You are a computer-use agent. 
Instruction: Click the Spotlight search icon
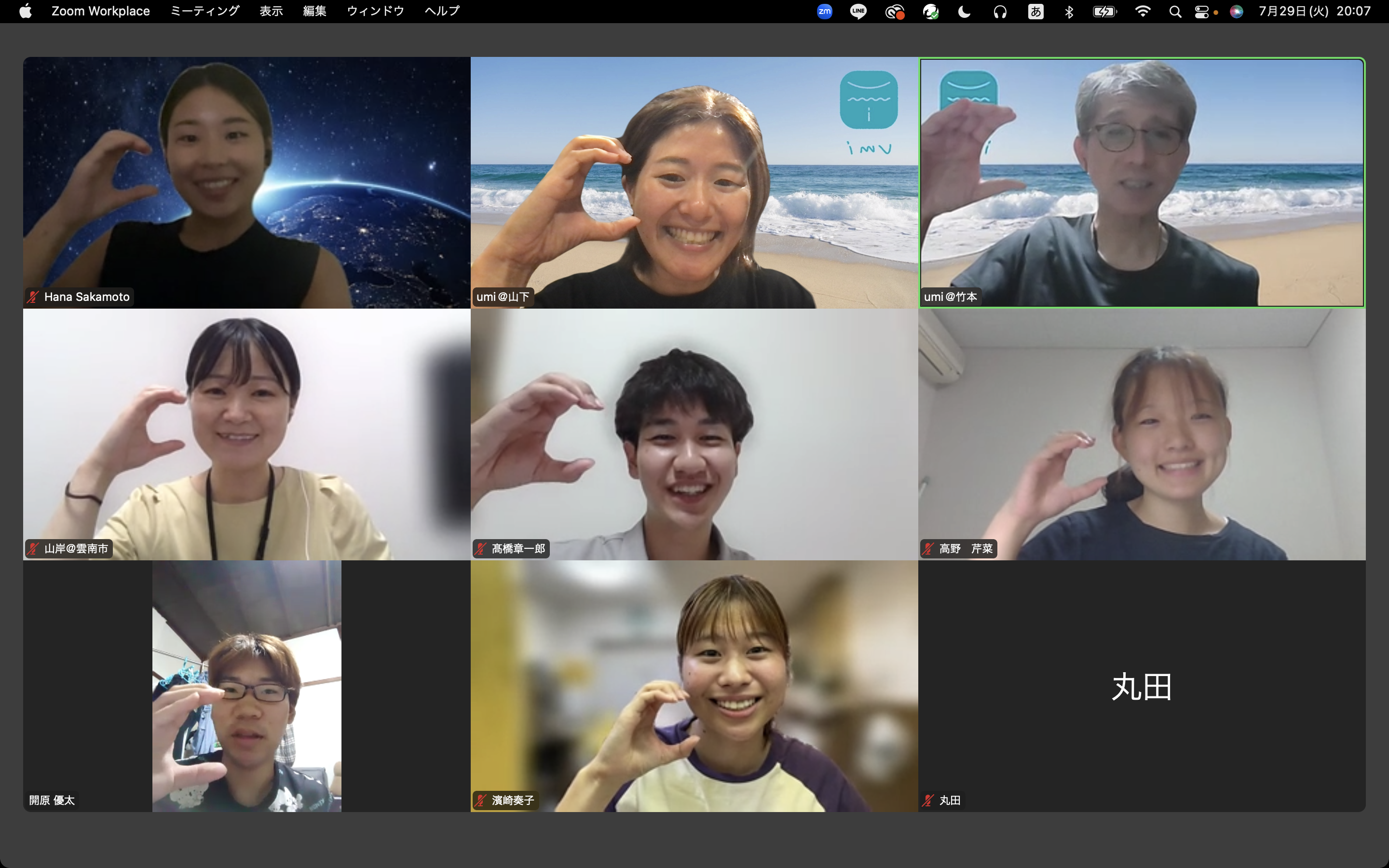(x=1175, y=12)
